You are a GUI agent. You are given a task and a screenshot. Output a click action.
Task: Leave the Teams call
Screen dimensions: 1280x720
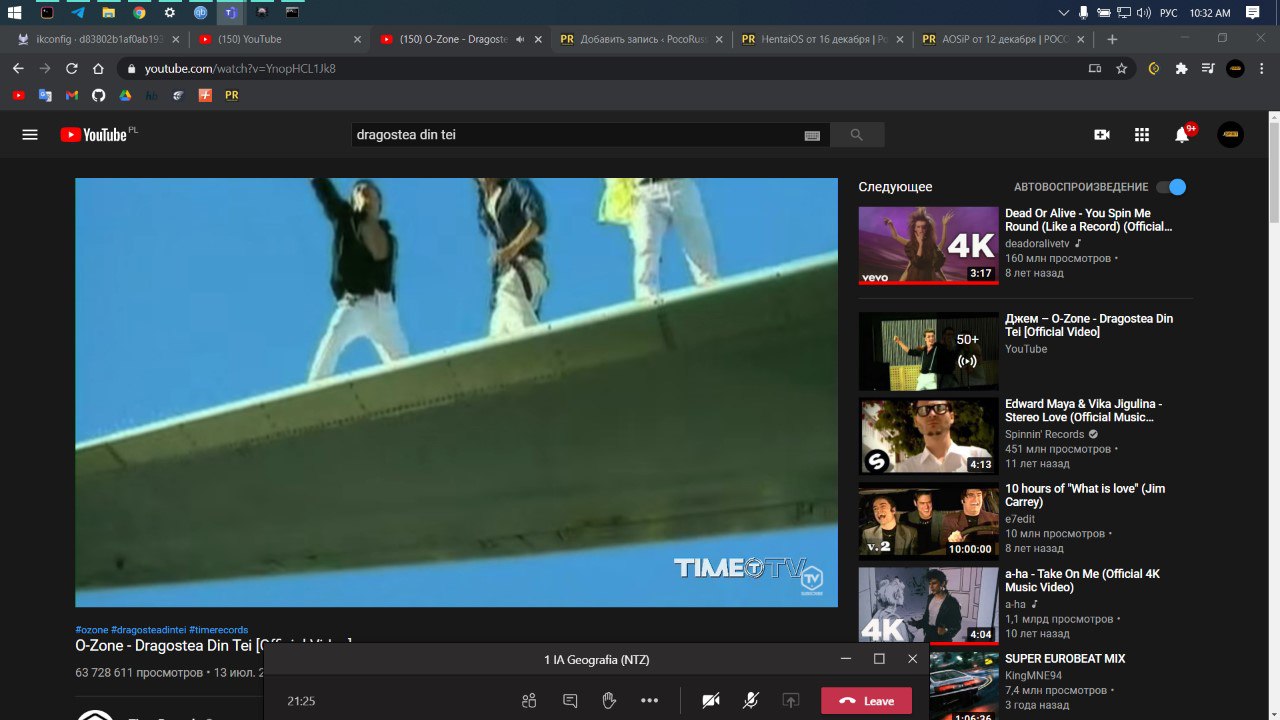pos(866,701)
